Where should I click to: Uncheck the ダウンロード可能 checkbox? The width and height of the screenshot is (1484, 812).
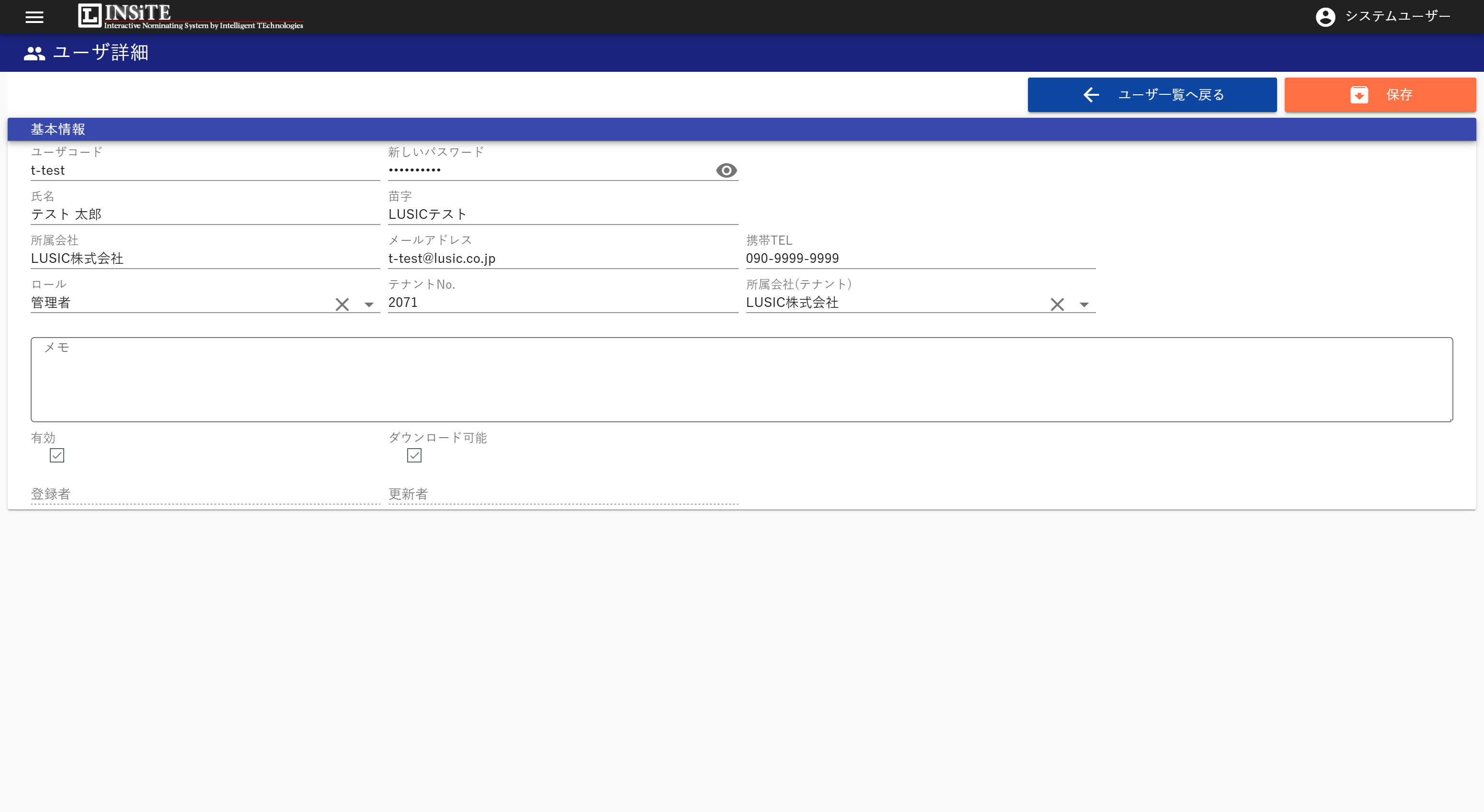tap(415, 455)
